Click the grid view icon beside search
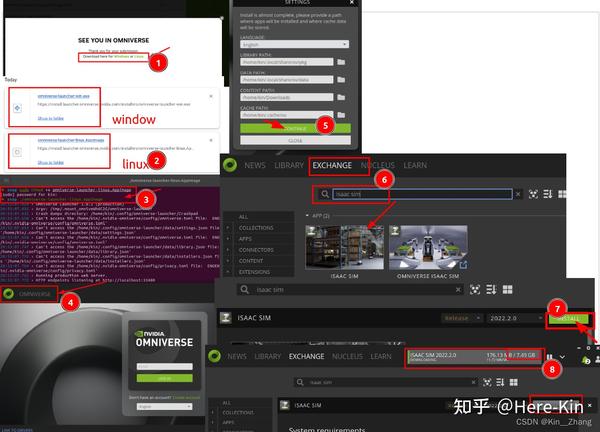The width and height of the screenshot is (600, 432). [562, 194]
